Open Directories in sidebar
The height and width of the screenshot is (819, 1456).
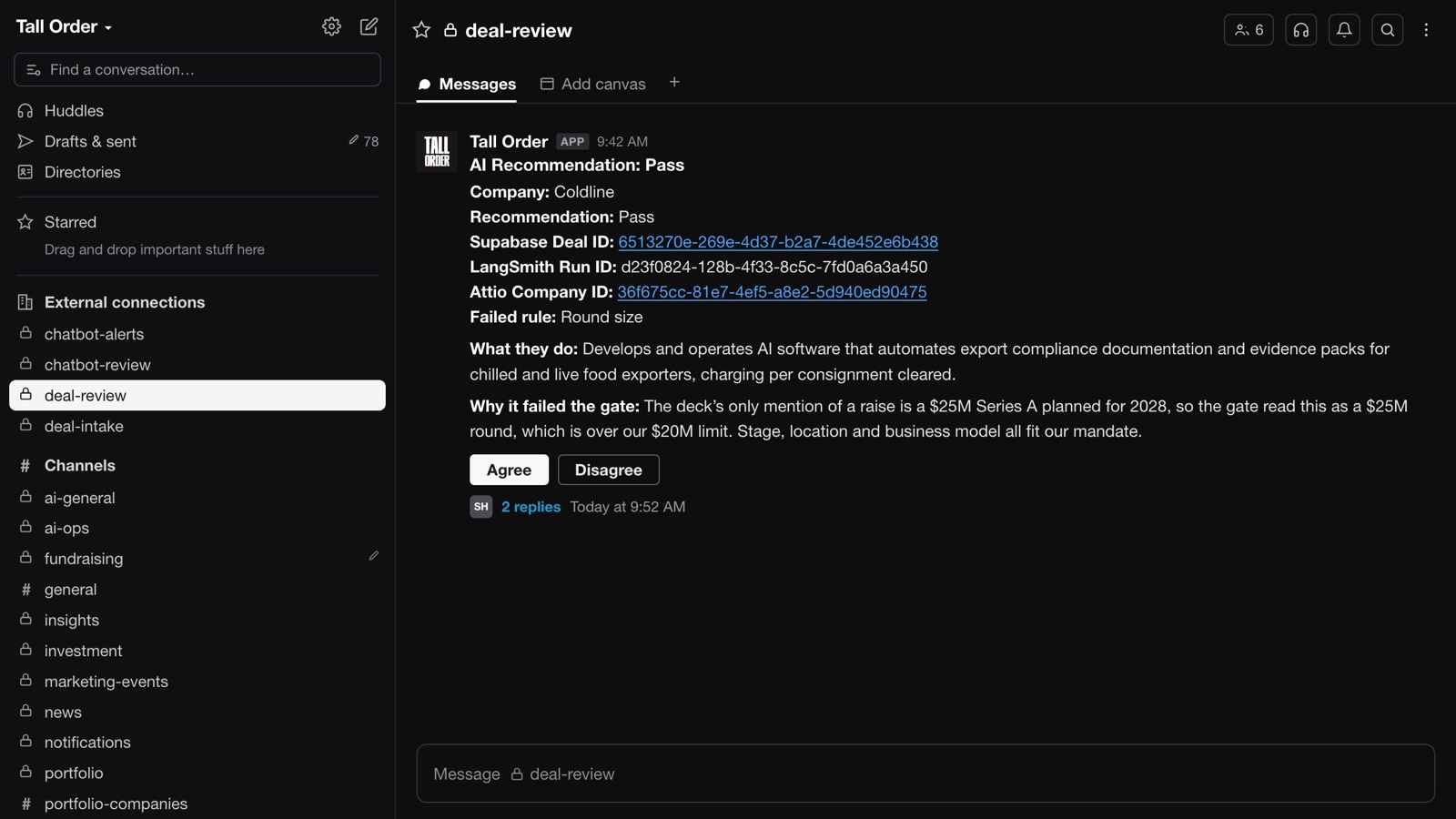(197, 172)
